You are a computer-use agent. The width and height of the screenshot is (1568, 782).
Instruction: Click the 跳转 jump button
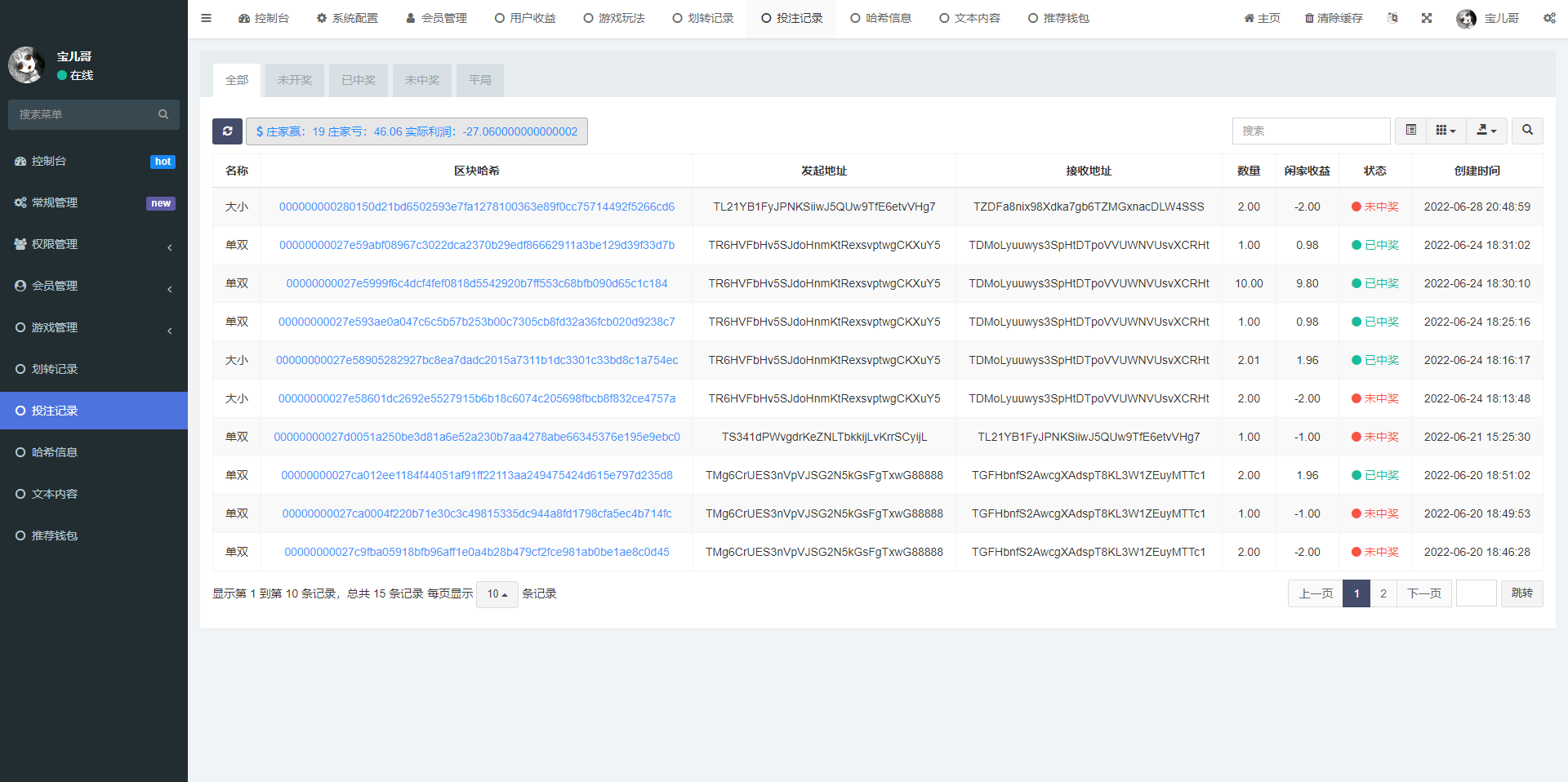pos(1521,593)
